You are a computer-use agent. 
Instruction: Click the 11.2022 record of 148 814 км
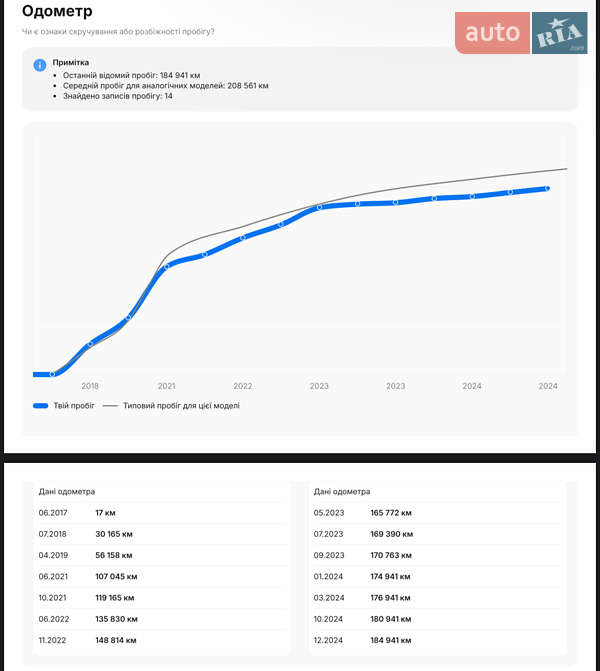pos(160,640)
